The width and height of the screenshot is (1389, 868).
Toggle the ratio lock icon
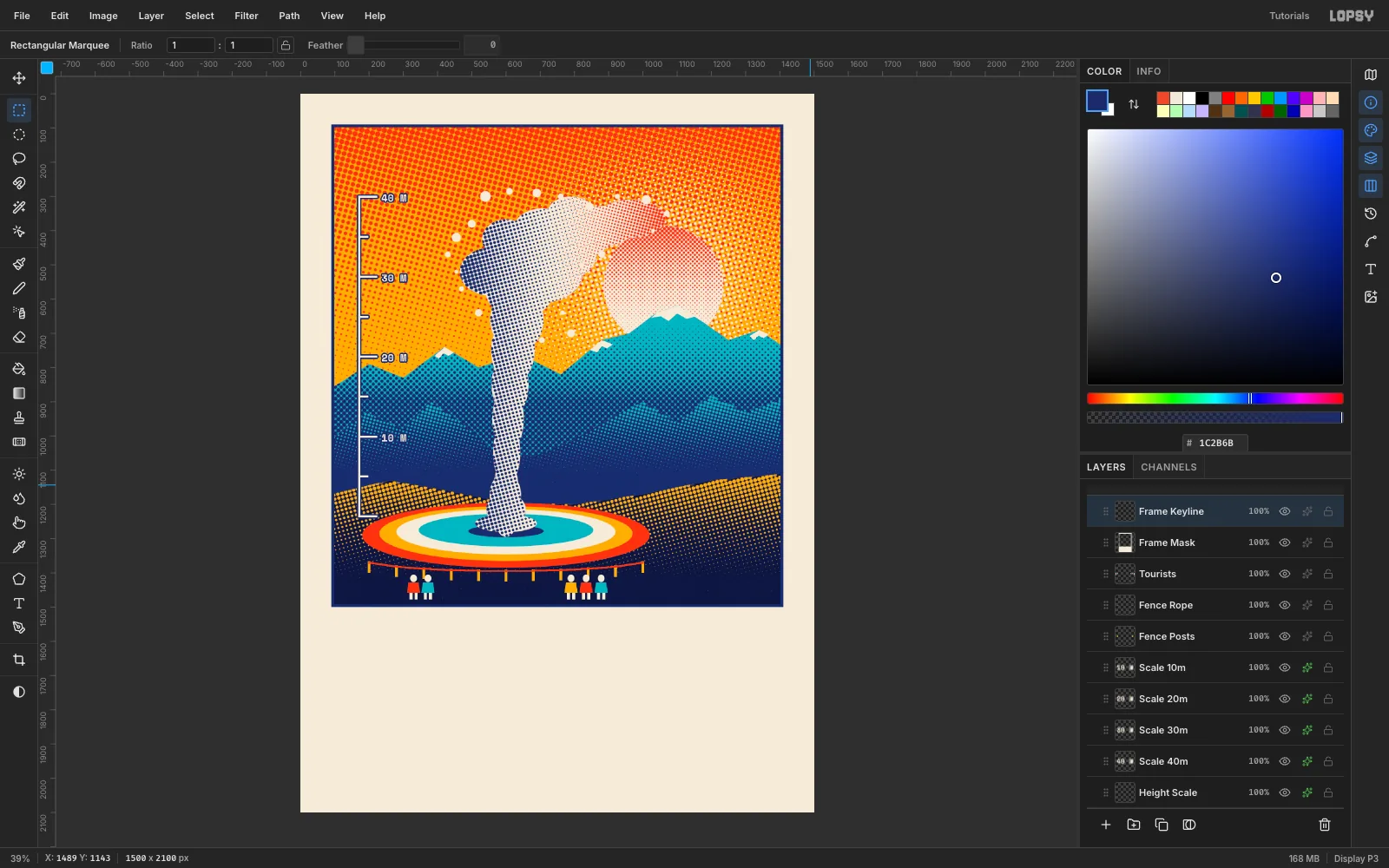pos(286,45)
